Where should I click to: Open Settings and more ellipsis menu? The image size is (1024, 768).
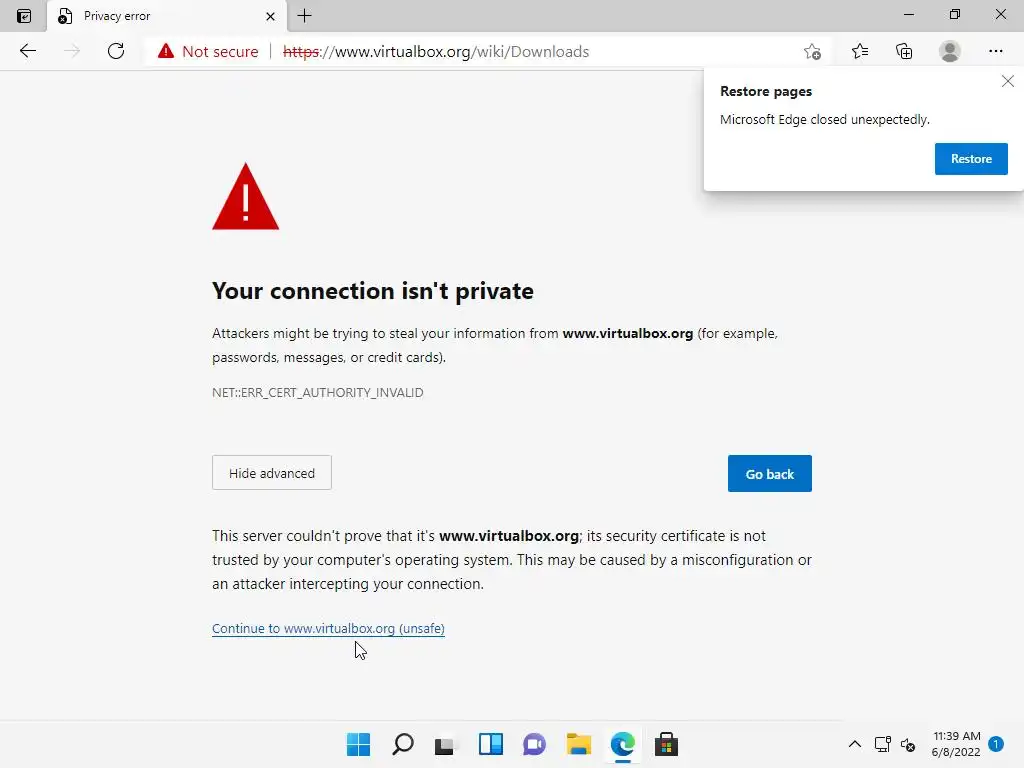tap(995, 51)
